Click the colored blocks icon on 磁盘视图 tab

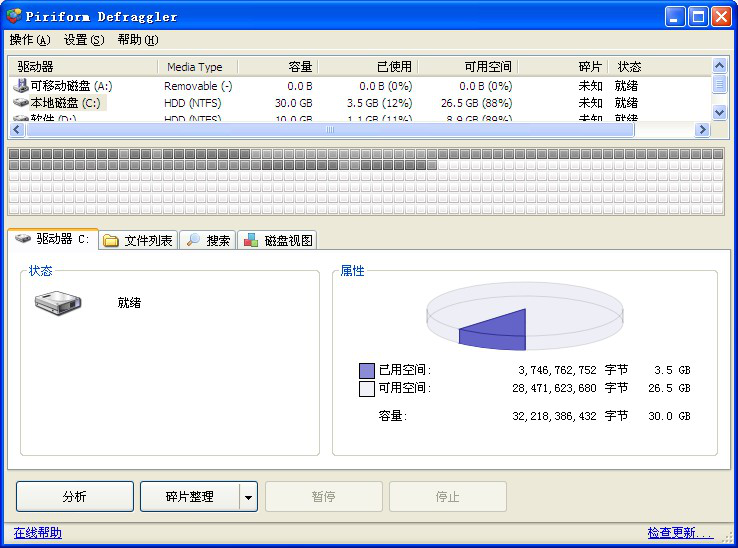pos(250,240)
